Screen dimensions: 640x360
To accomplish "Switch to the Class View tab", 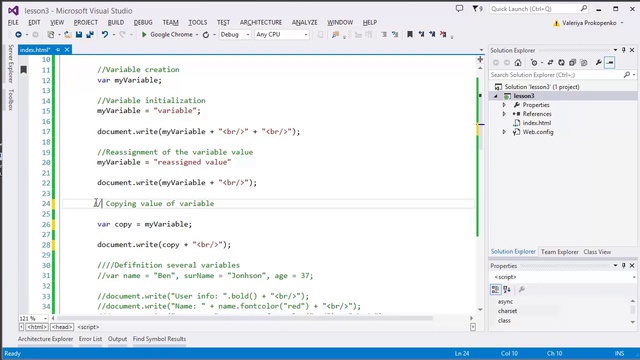I will [x=597, y=252].
